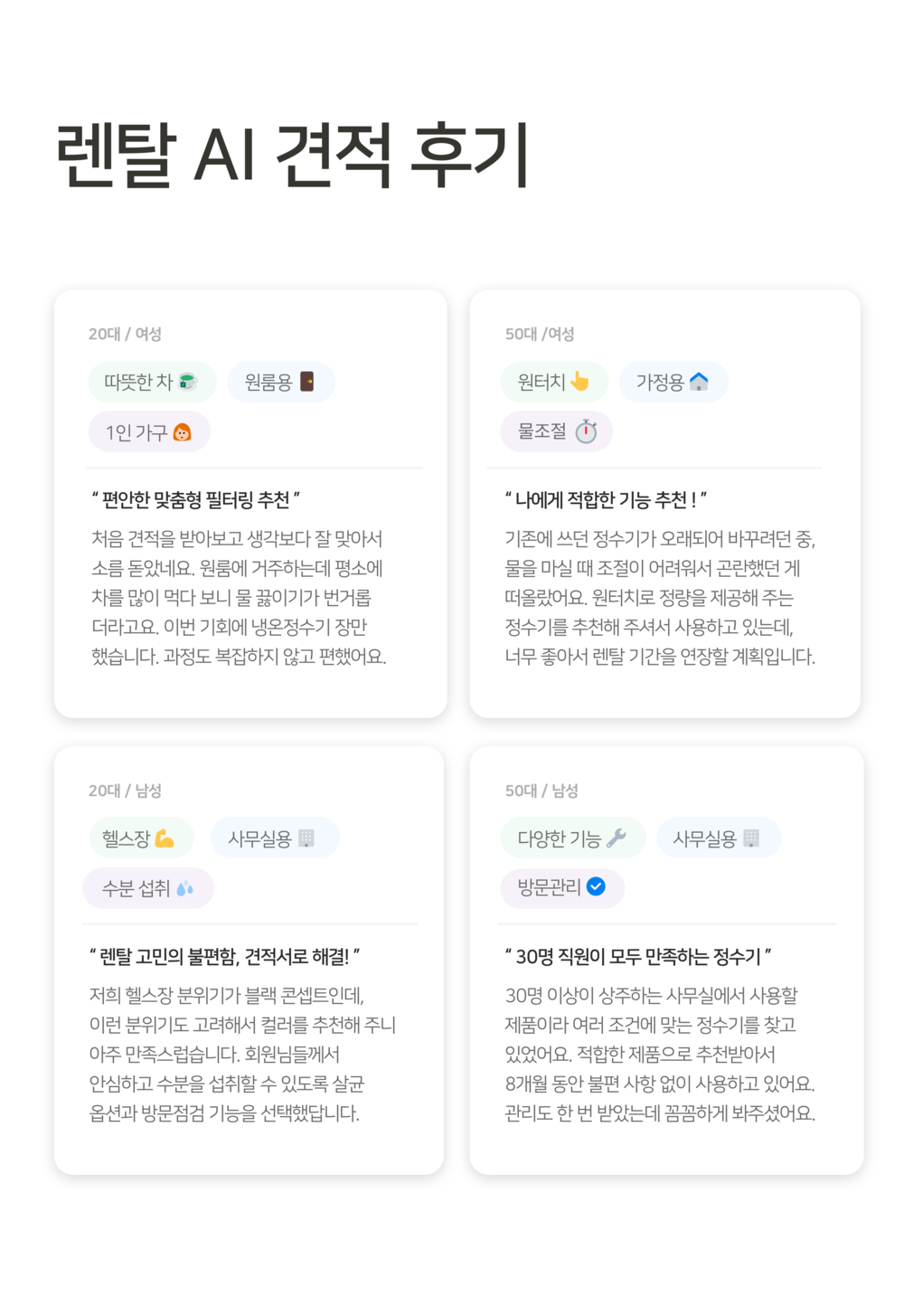Open the review titled 30명 직원이 모두 만족하는 정수기

coord(637,957)
